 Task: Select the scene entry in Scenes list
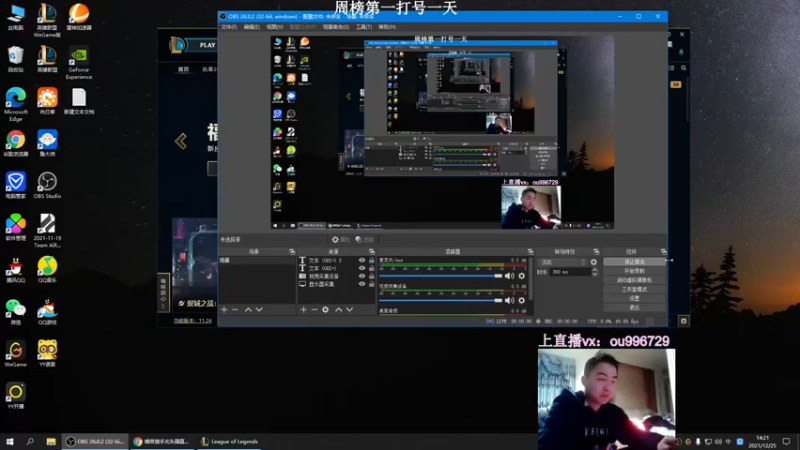point(257,260)
